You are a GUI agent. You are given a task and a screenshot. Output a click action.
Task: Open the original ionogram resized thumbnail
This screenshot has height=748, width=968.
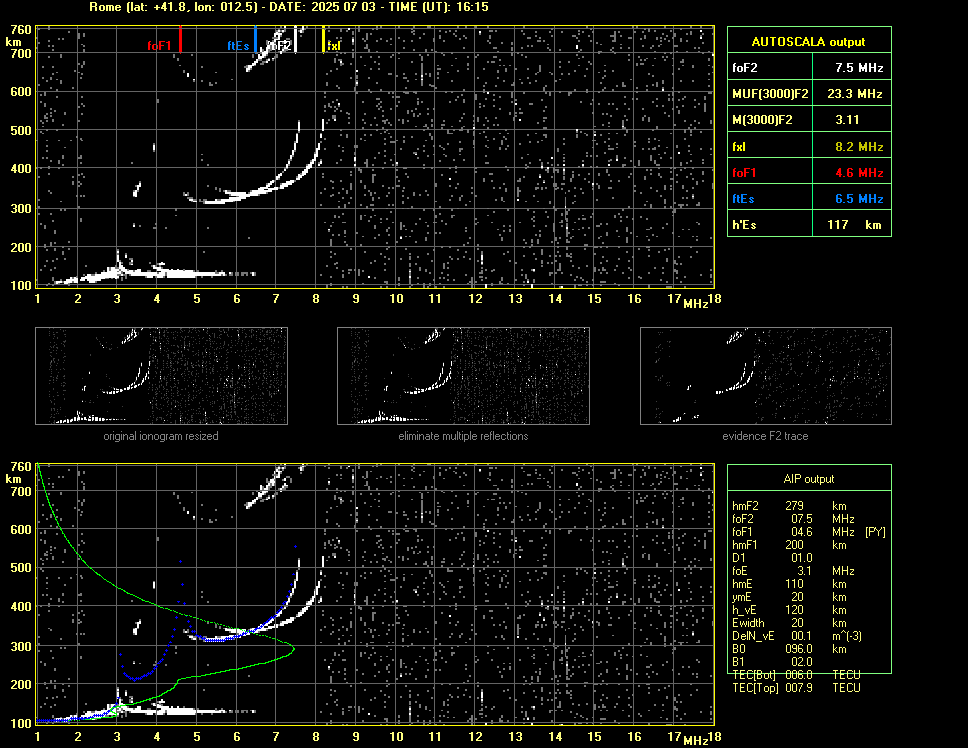(161, 376)
